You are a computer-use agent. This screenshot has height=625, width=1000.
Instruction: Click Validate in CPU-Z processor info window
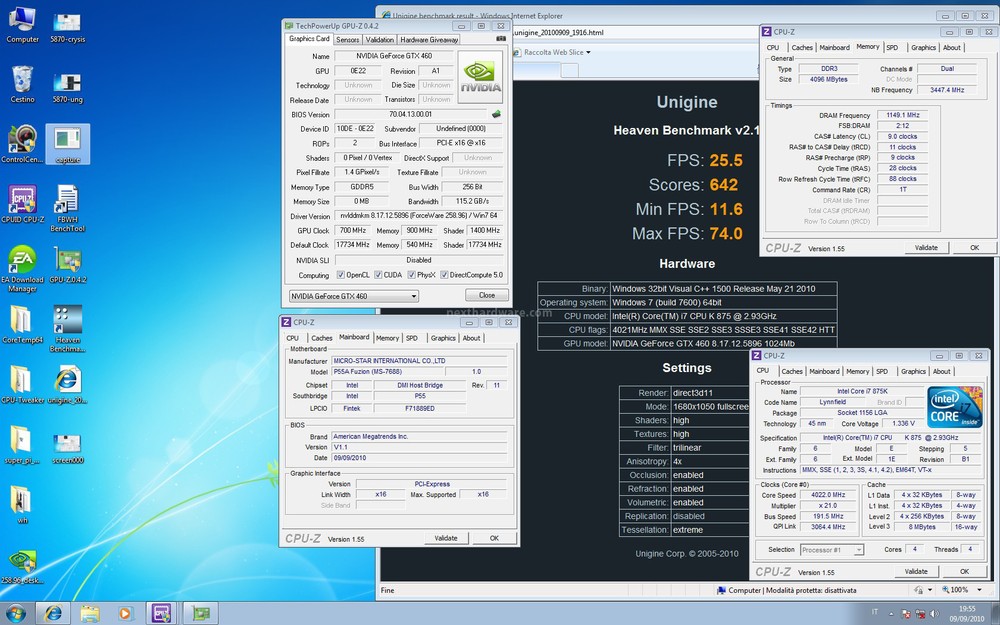click(916, 571)
